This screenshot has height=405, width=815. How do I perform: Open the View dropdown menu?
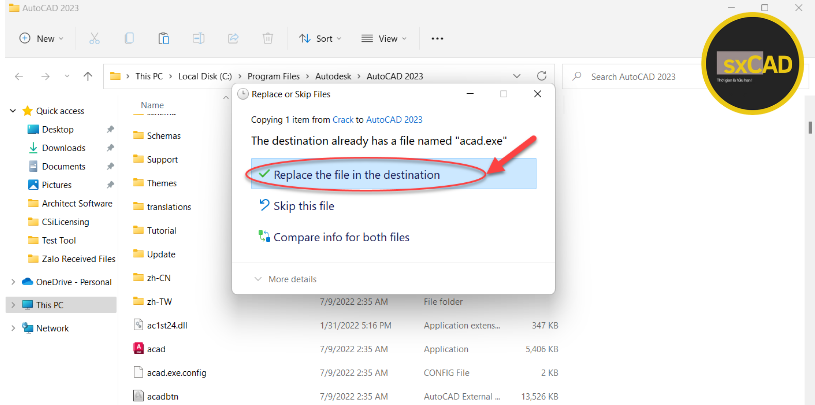(384, 38)
